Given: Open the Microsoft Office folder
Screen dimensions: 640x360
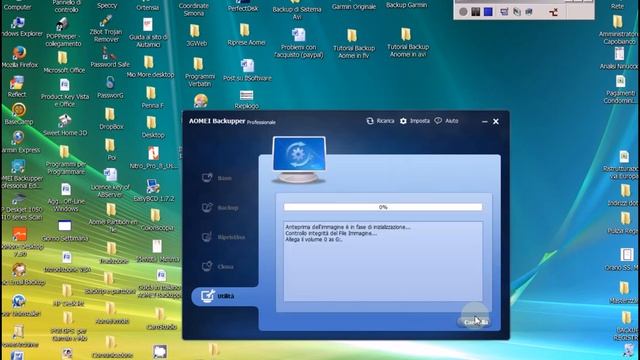Looking at the screenshot, I should tap(64, 62).
